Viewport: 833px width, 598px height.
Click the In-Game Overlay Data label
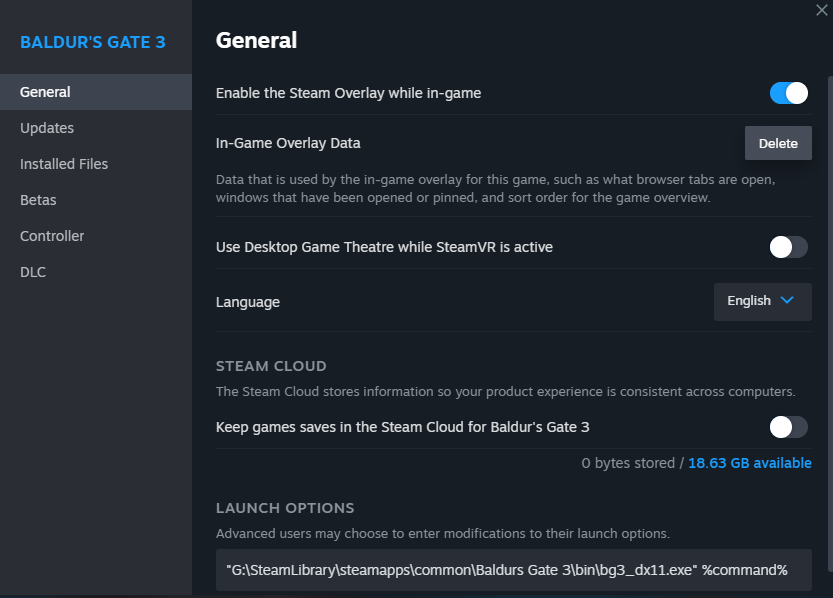pos(288,143)
